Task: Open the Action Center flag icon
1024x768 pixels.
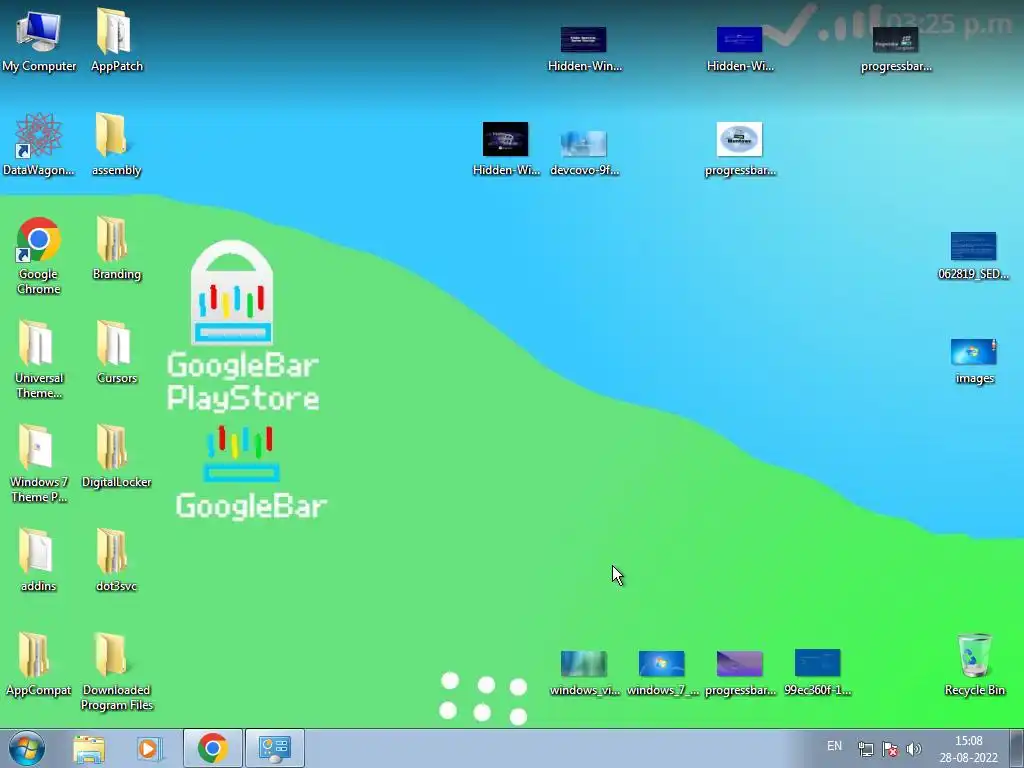Action: tap(889, 749)
